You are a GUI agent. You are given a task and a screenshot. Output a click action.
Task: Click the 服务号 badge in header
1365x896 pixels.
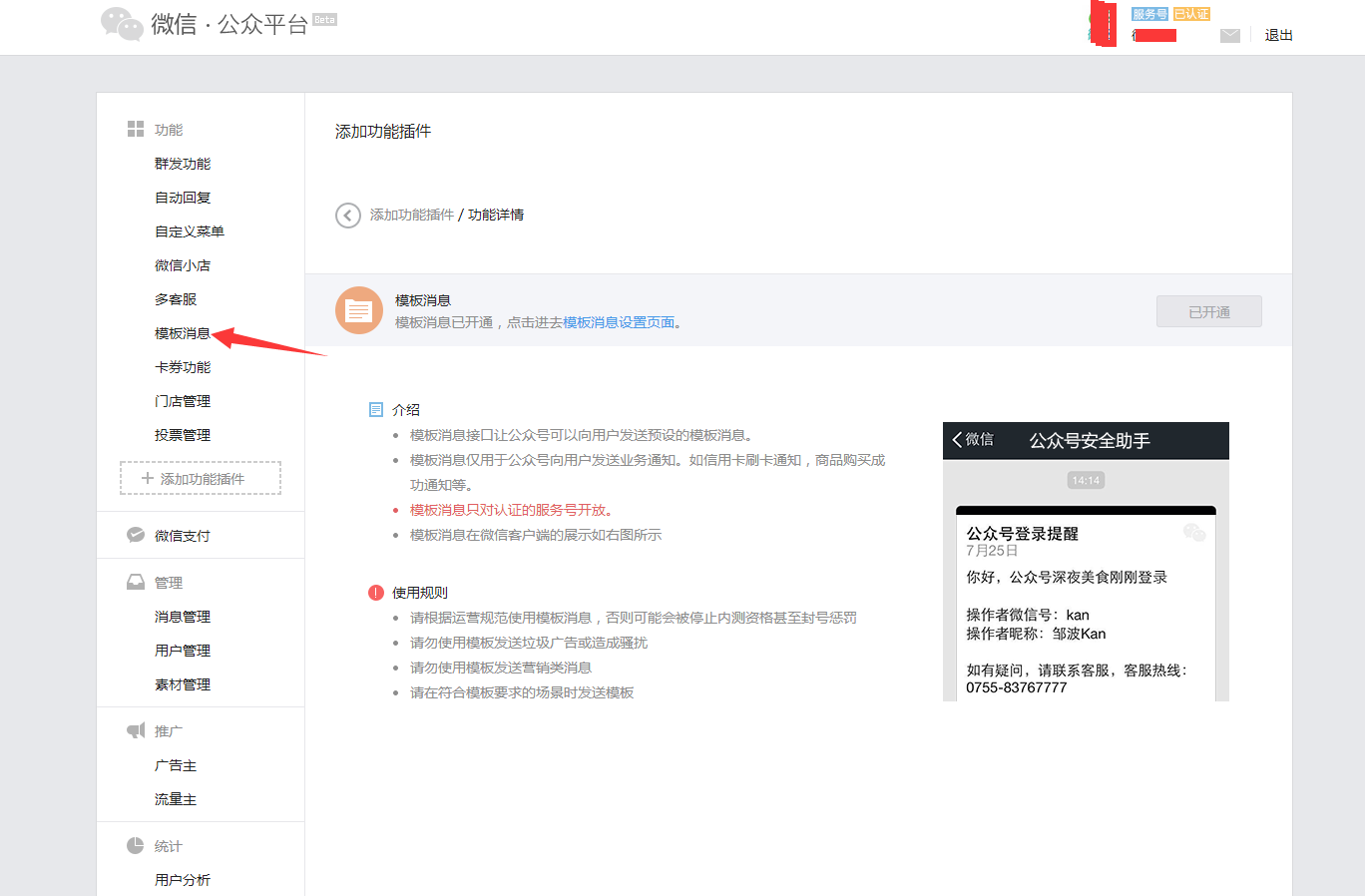point(1149,14)
